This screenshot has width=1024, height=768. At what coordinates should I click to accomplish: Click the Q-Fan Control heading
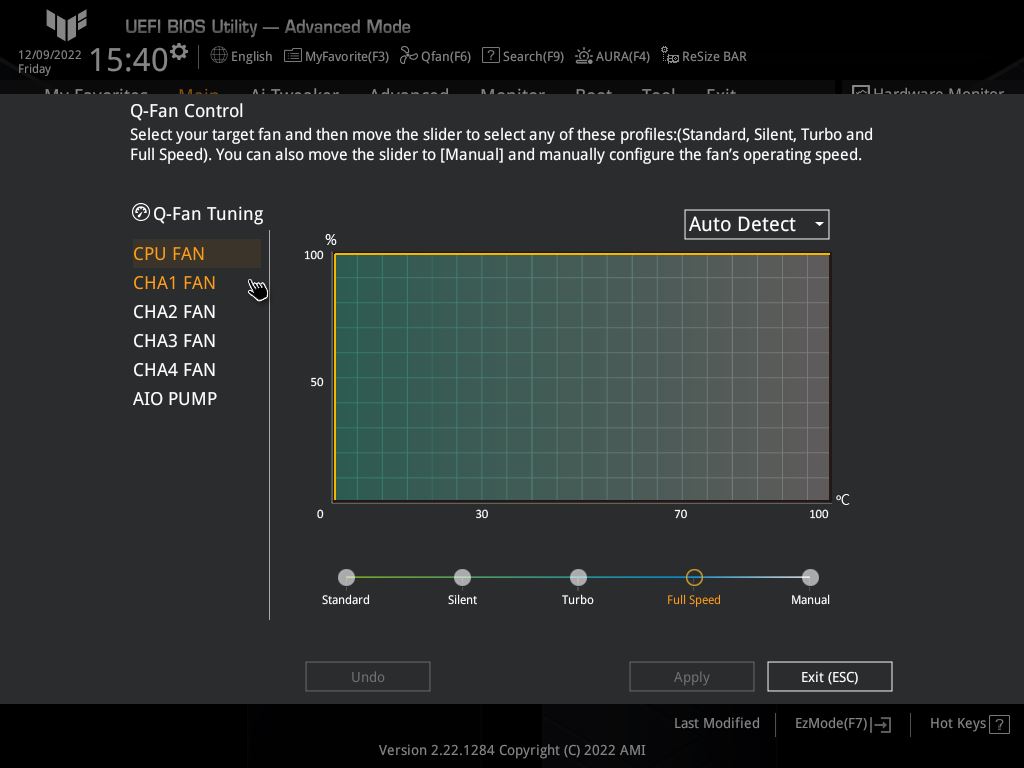point(187,111)
